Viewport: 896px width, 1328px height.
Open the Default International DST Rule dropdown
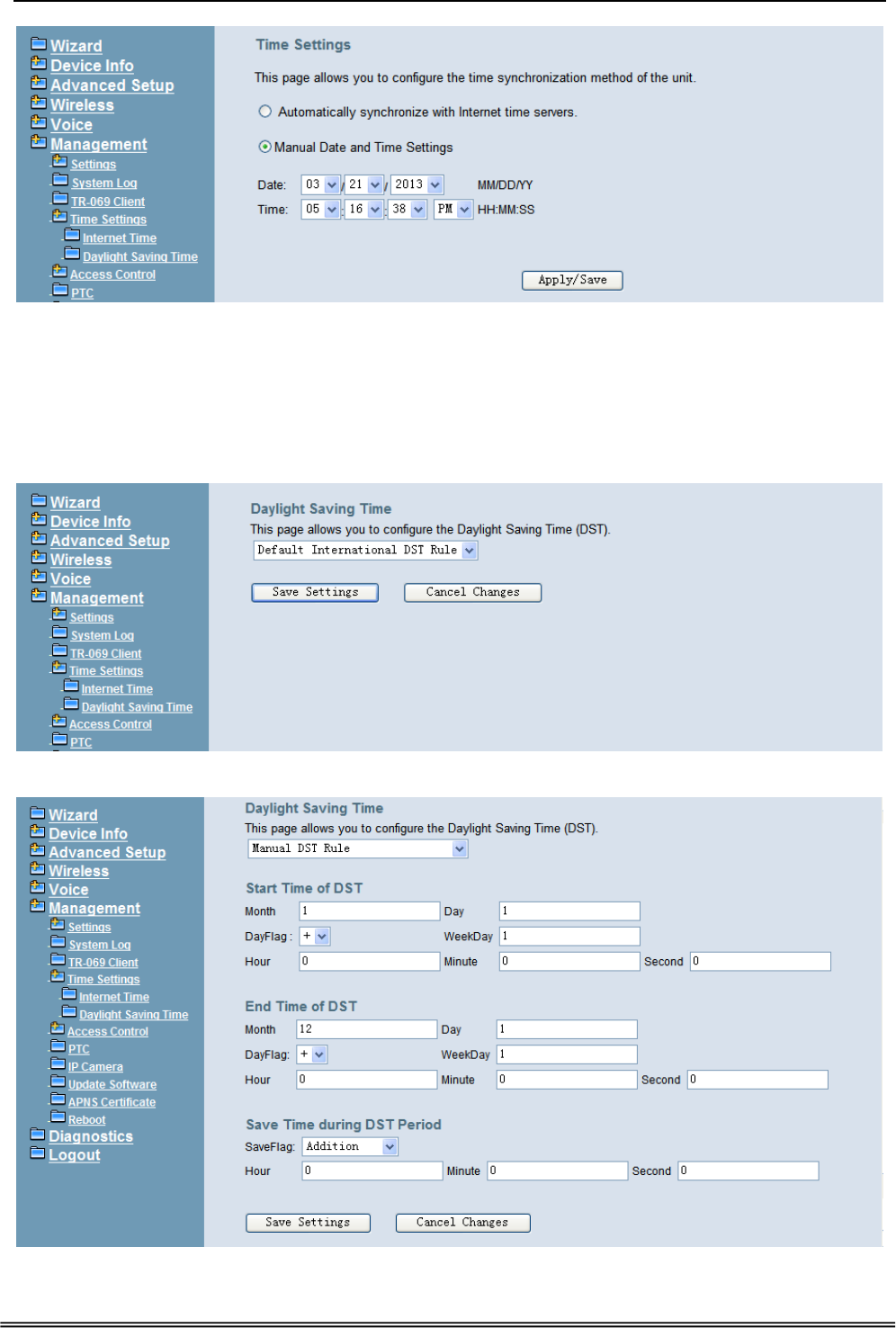365,550
